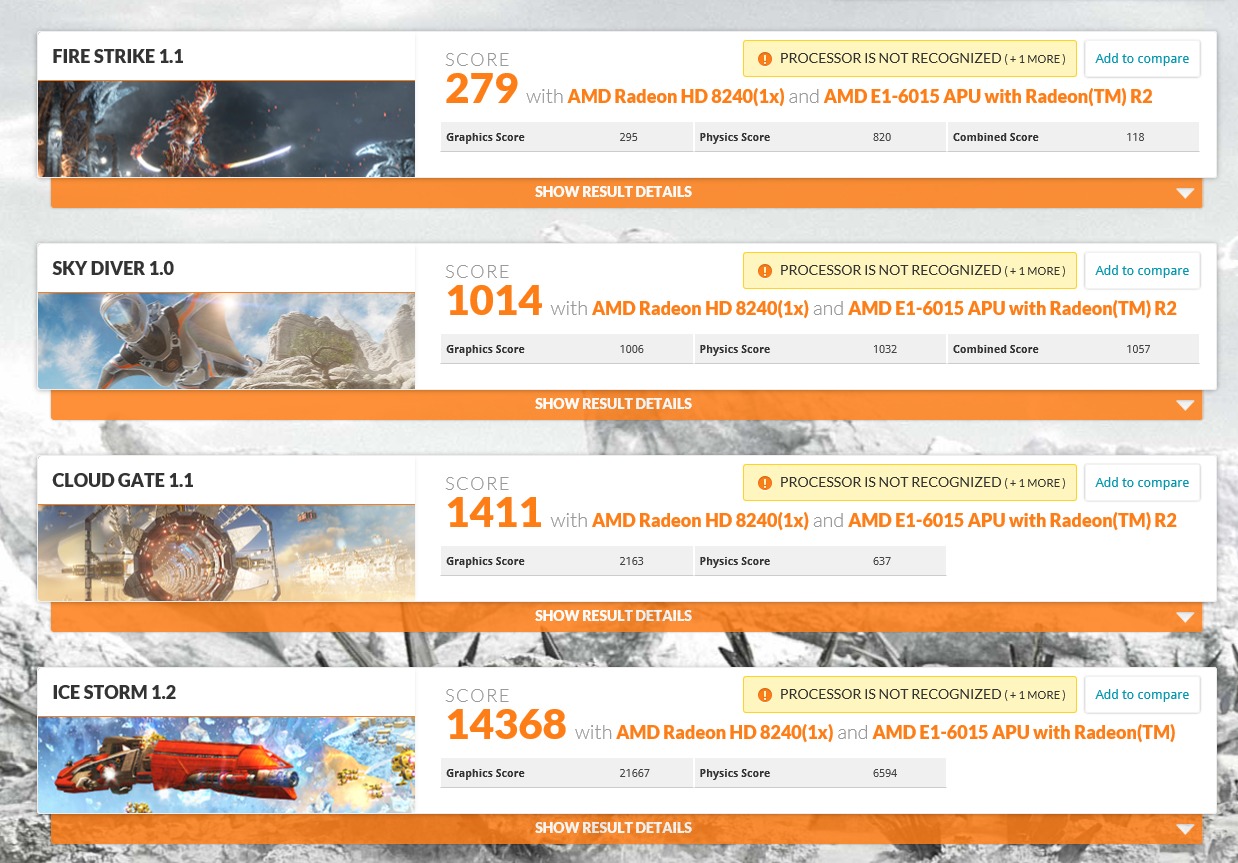Add Ice Storm result to compare
Viewport: 1238px width, 863px height.
click(1142, 694)
